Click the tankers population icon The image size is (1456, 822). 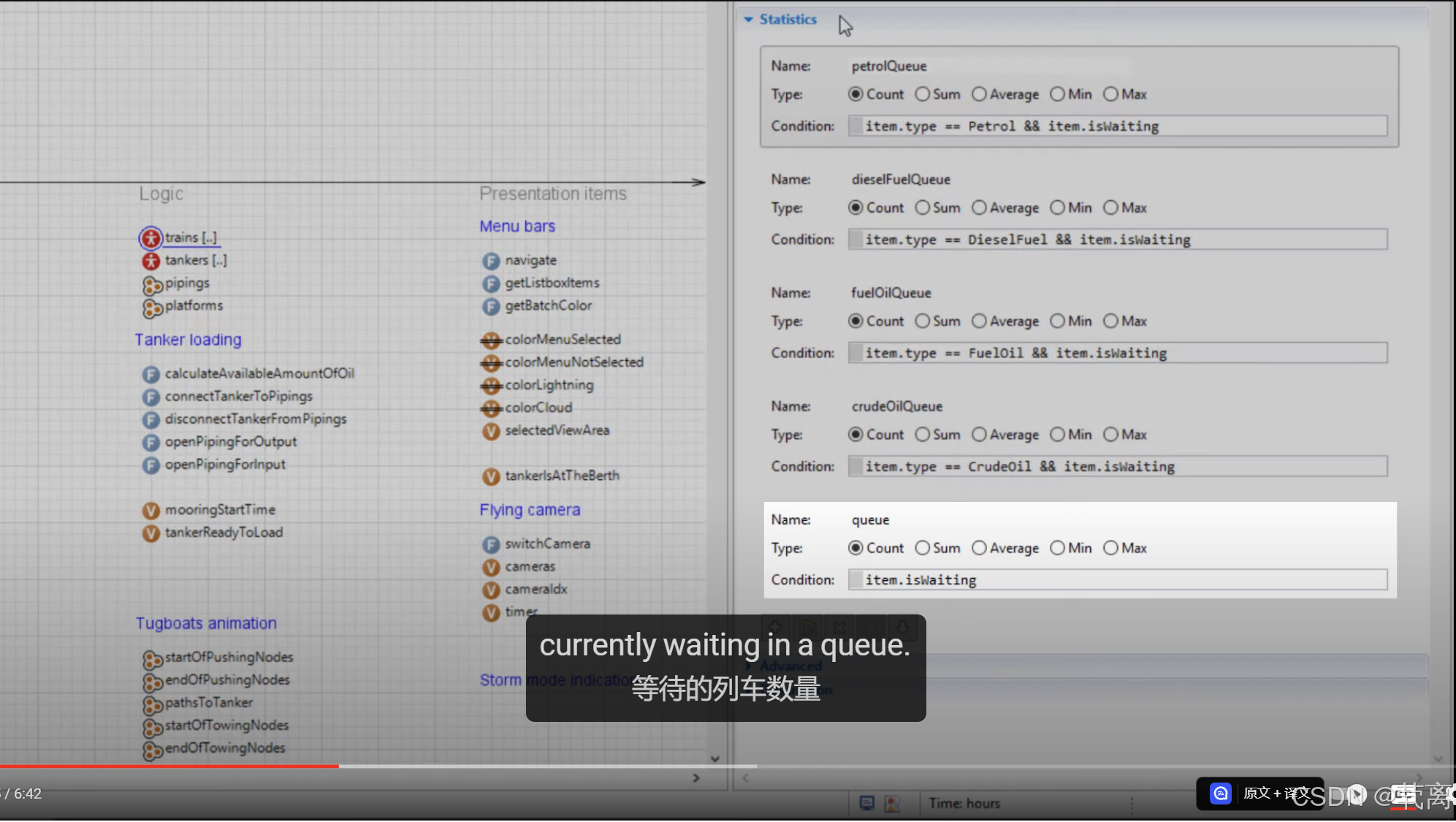click(150, 261)
